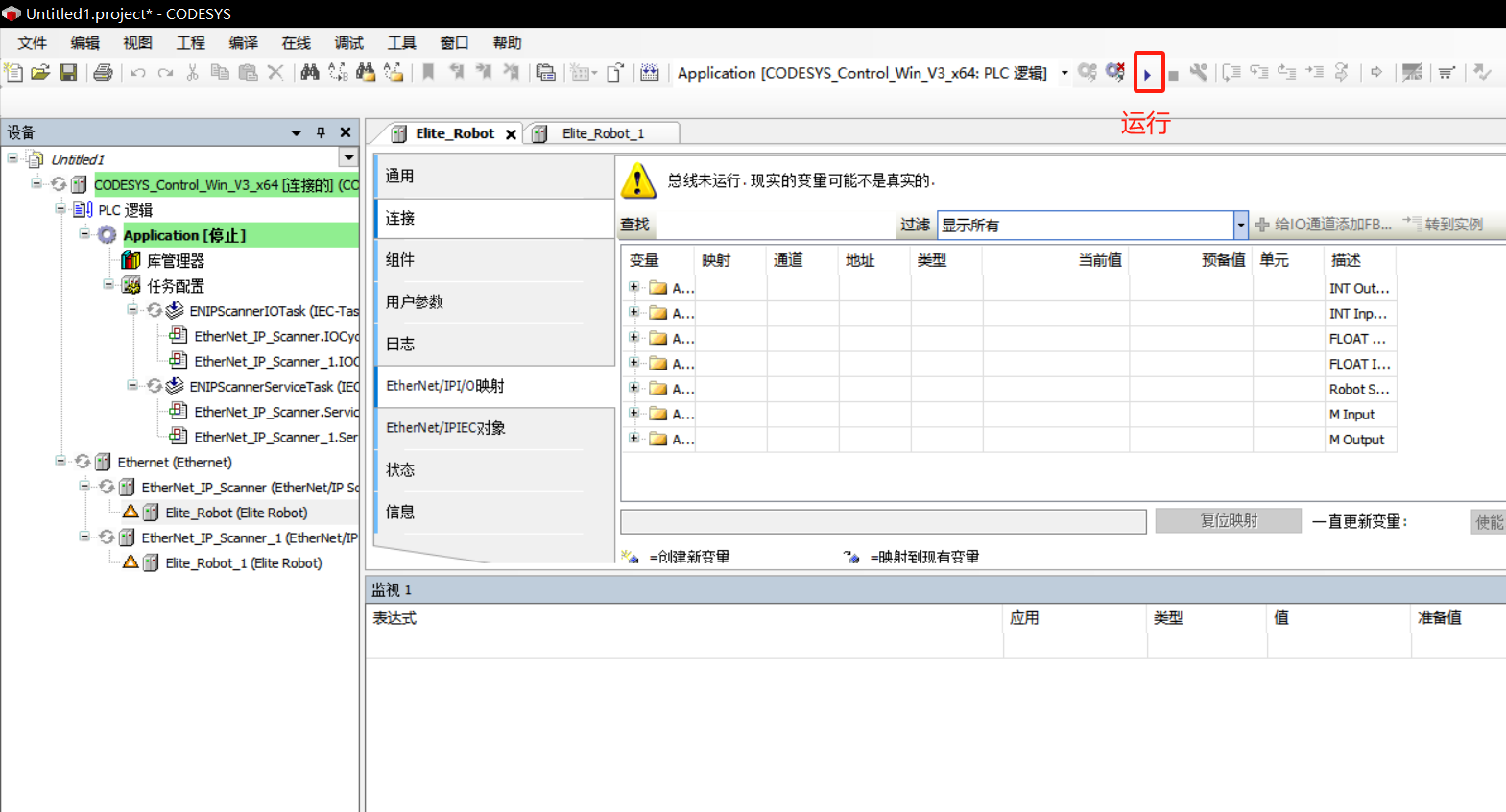Switch to the Elite_Robot_1 tab
The width and height of the screenshot is (1506, 812).
602,133
